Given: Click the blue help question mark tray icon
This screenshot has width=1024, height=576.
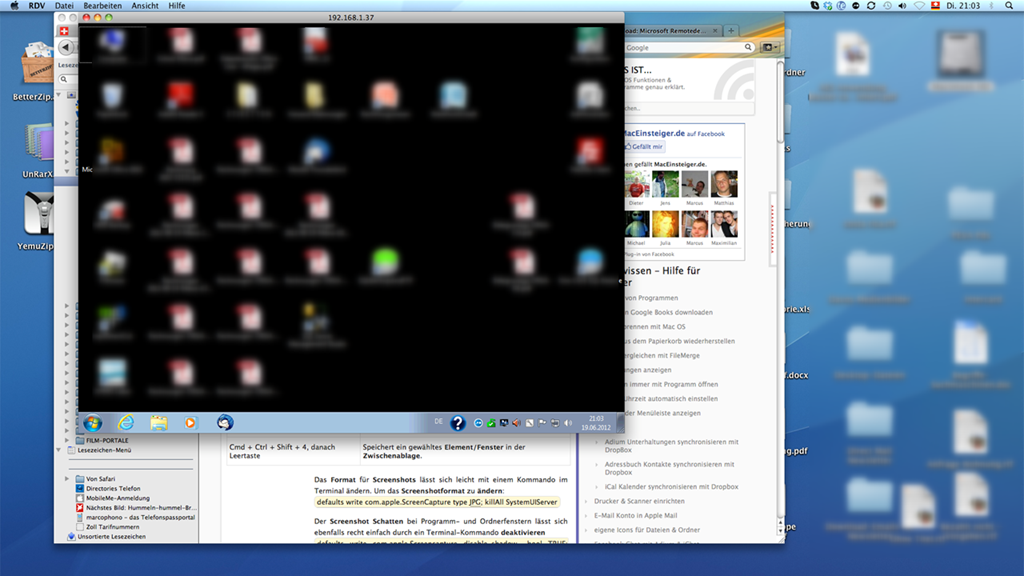Looking at the screenshot, I should pos(458,423).
